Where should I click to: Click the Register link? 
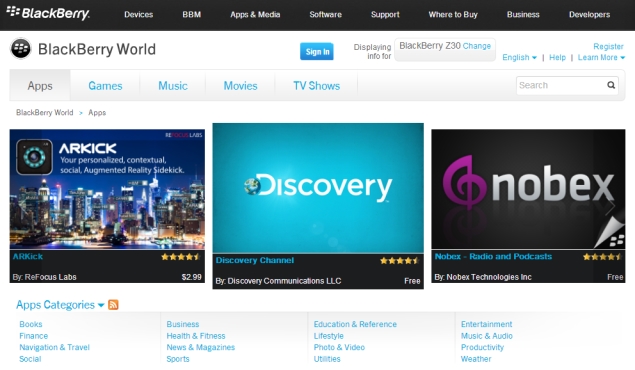point(608,46)
